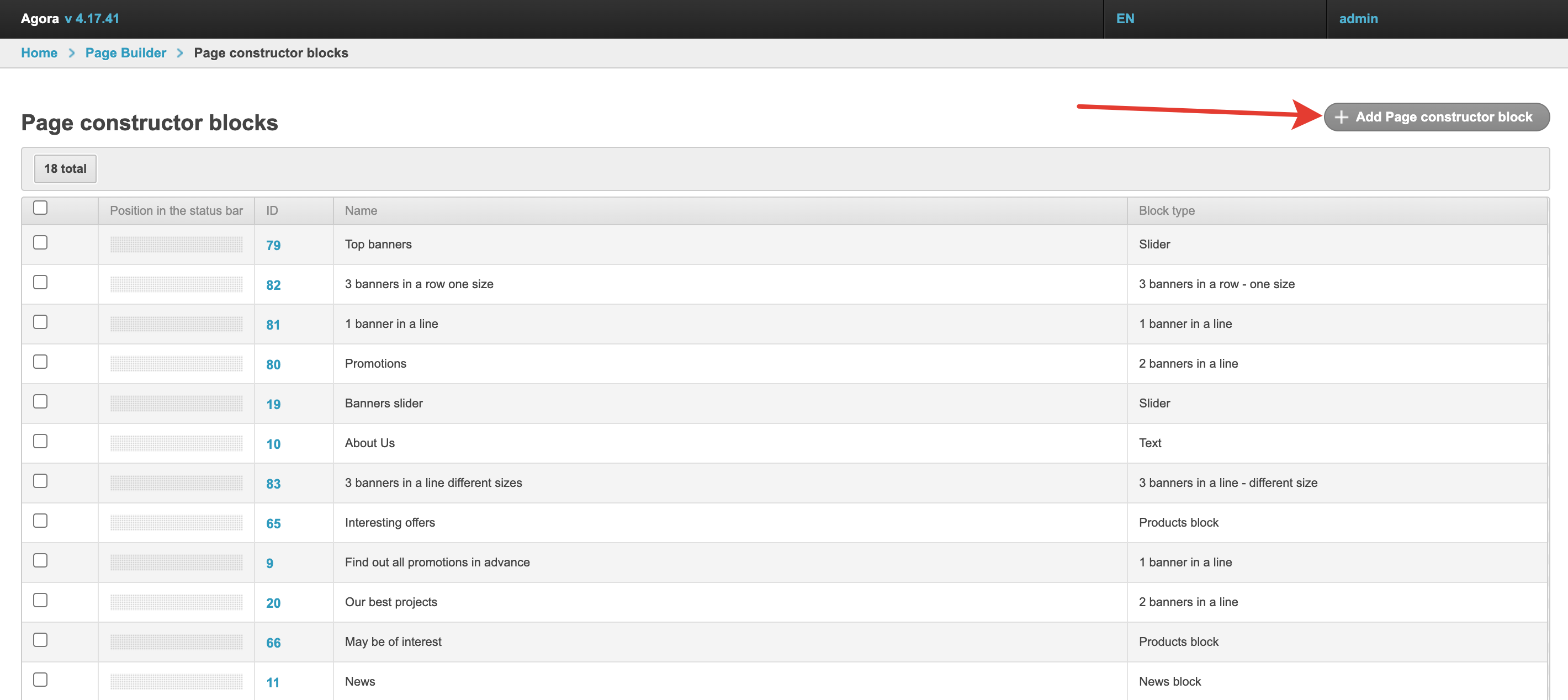
Task: Click the plus icon on Add block button
Action: (x=1341, y=117)
